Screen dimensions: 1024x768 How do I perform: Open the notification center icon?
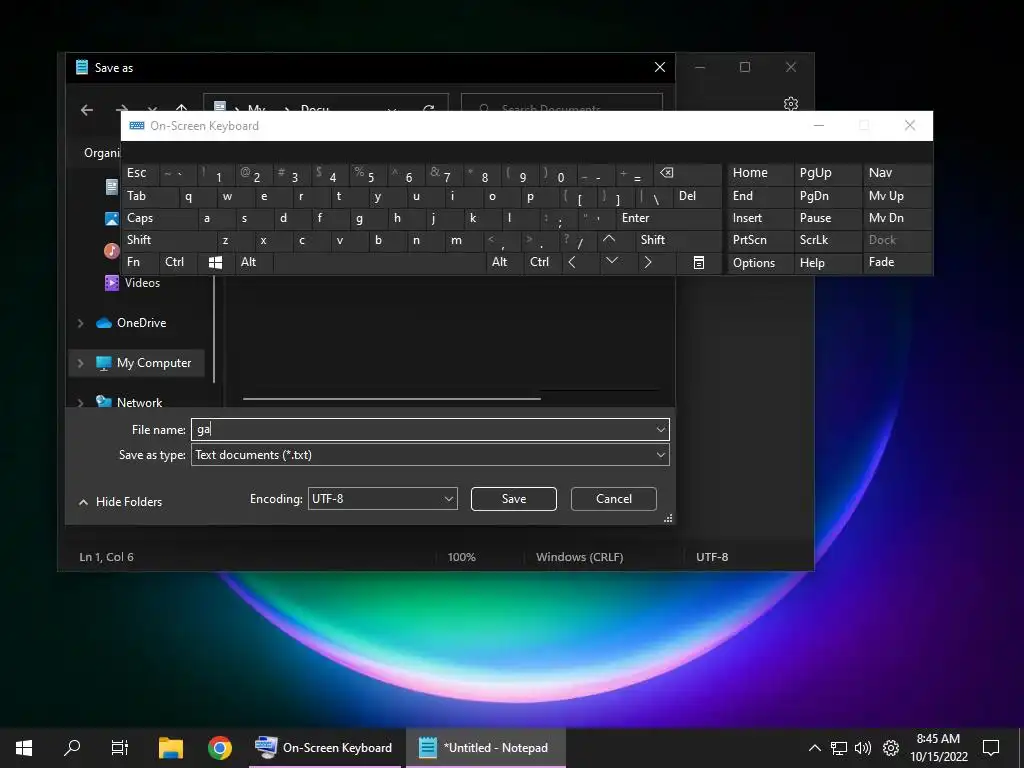coord(991,748)
